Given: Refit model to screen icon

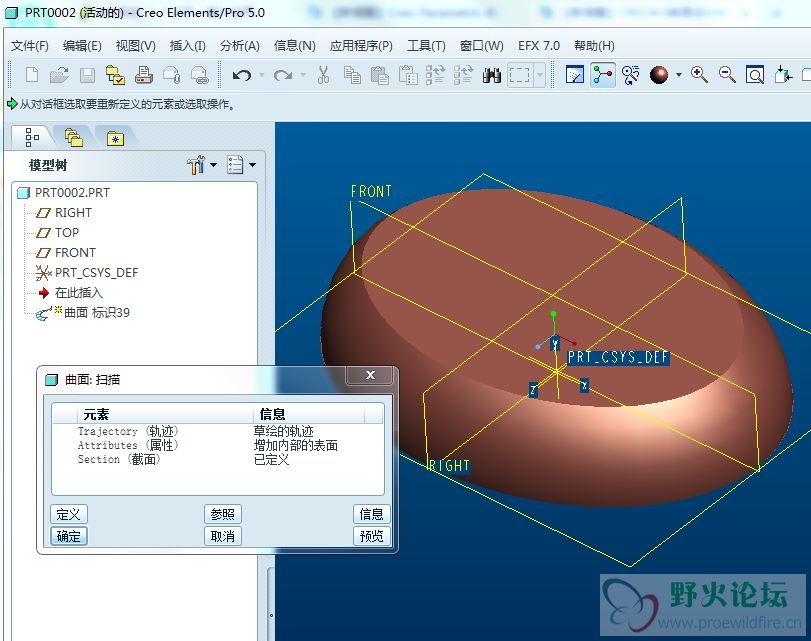Looking at the screenshot, I should pos(755,76).
